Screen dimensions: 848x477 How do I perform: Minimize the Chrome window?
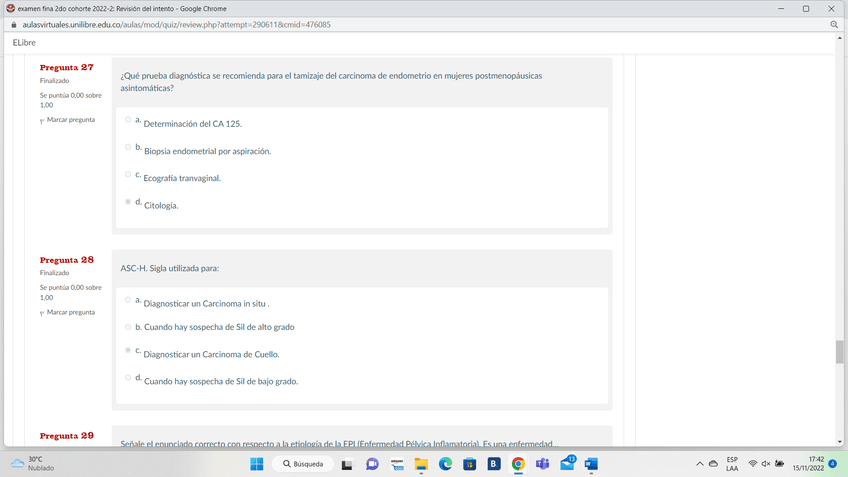click(x=781, y=9)
